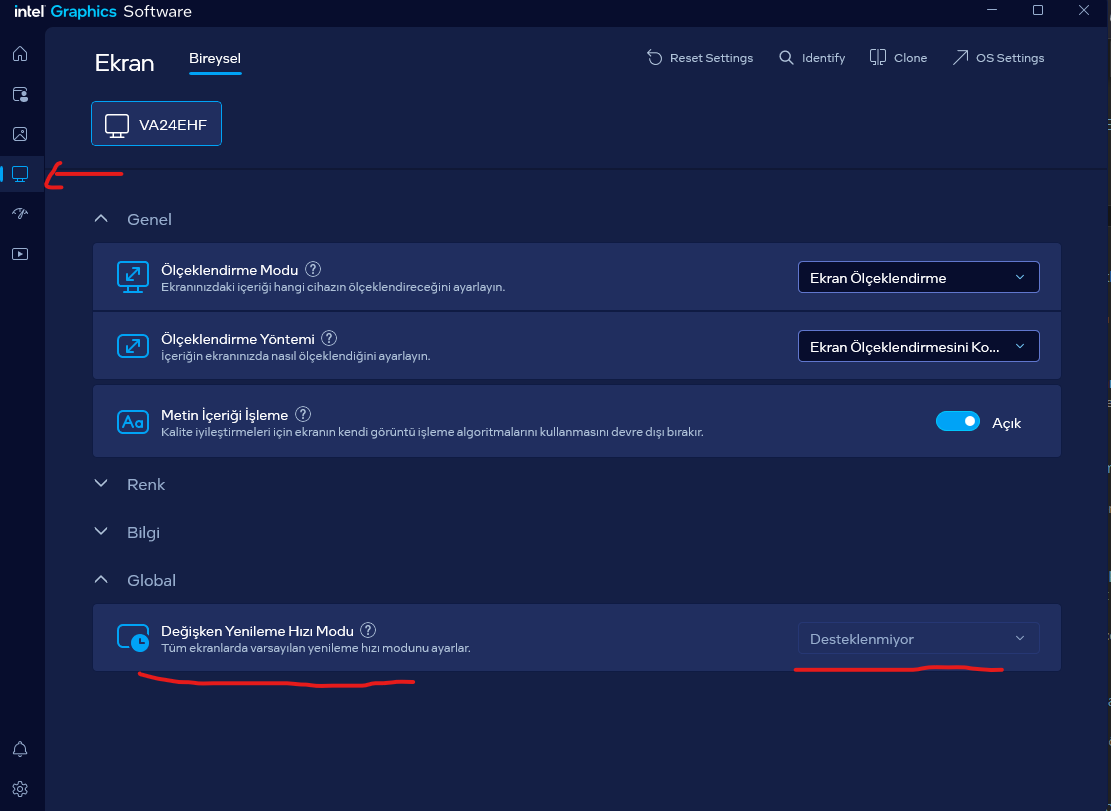The height and width of the screenshot is (811, 1111).
Task: Minimize the Intel Graphics Software window
Action: pyautogui.click(x=992, y=10)
